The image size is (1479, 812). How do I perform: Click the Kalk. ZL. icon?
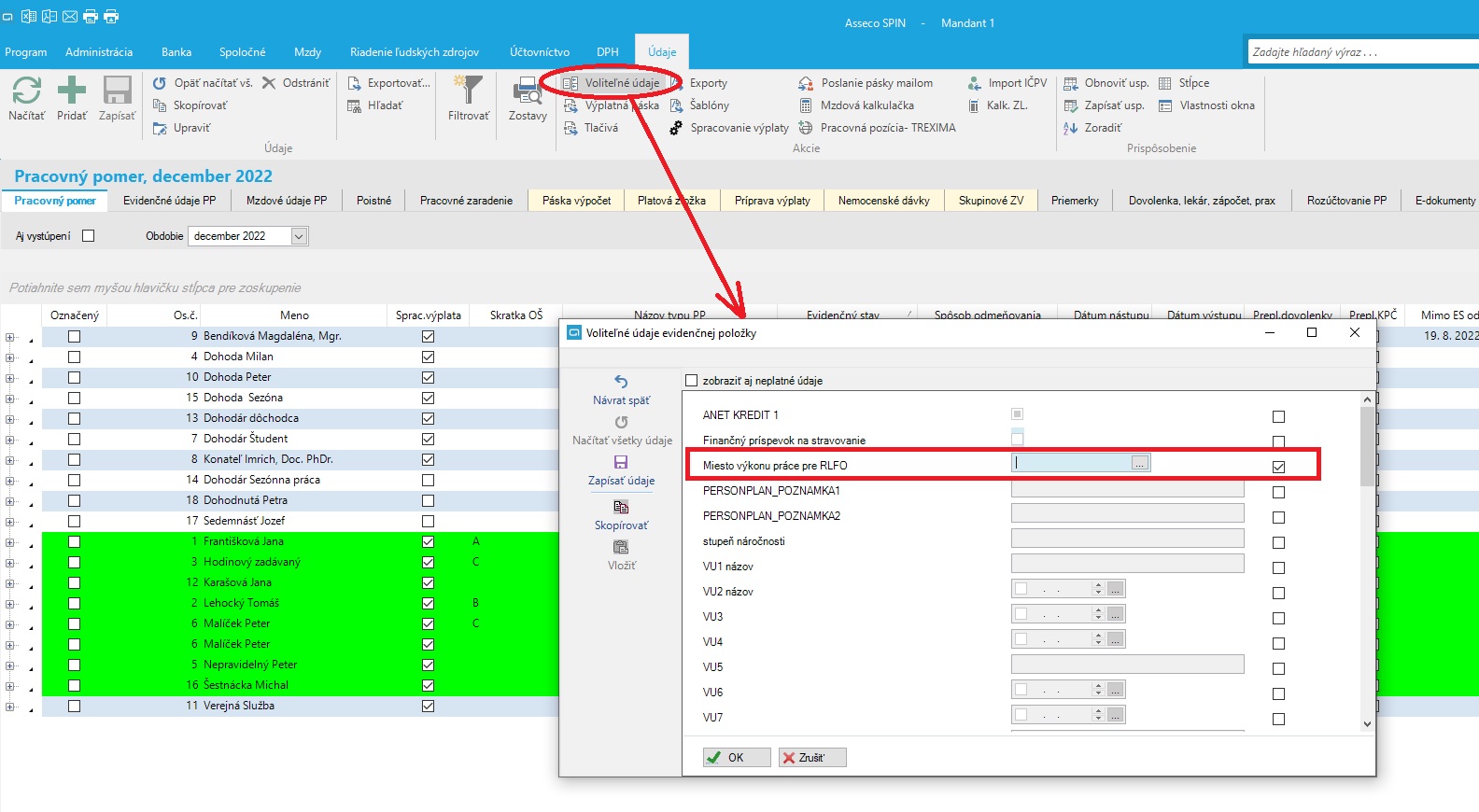(x=974, y=105)
